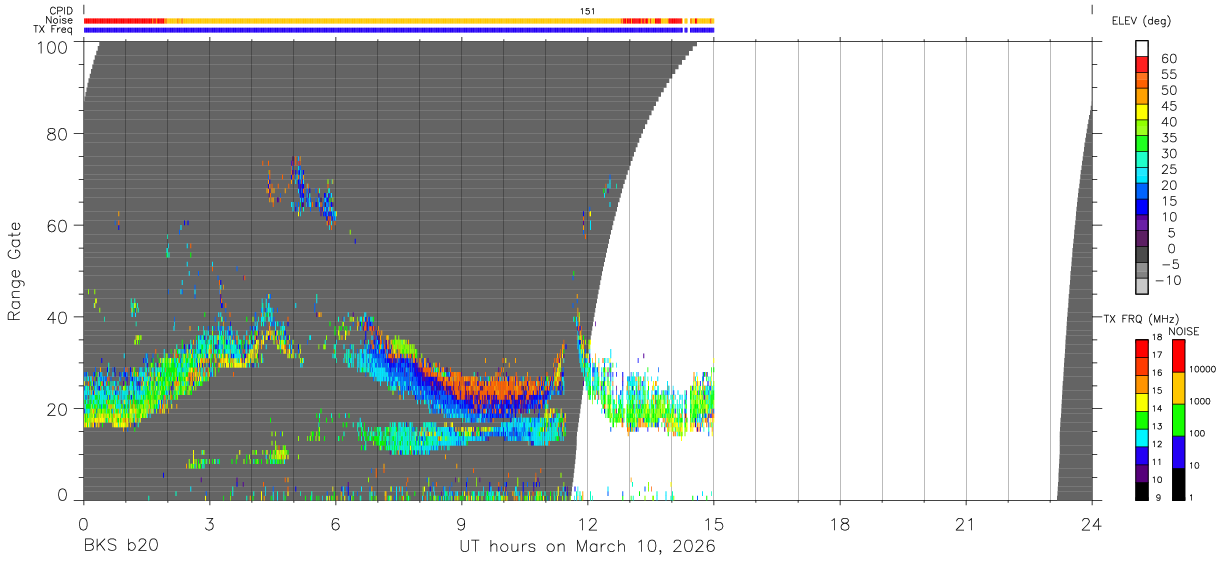Click the black bottom segment of TX FRQ bar

(x=1142, y=492)
